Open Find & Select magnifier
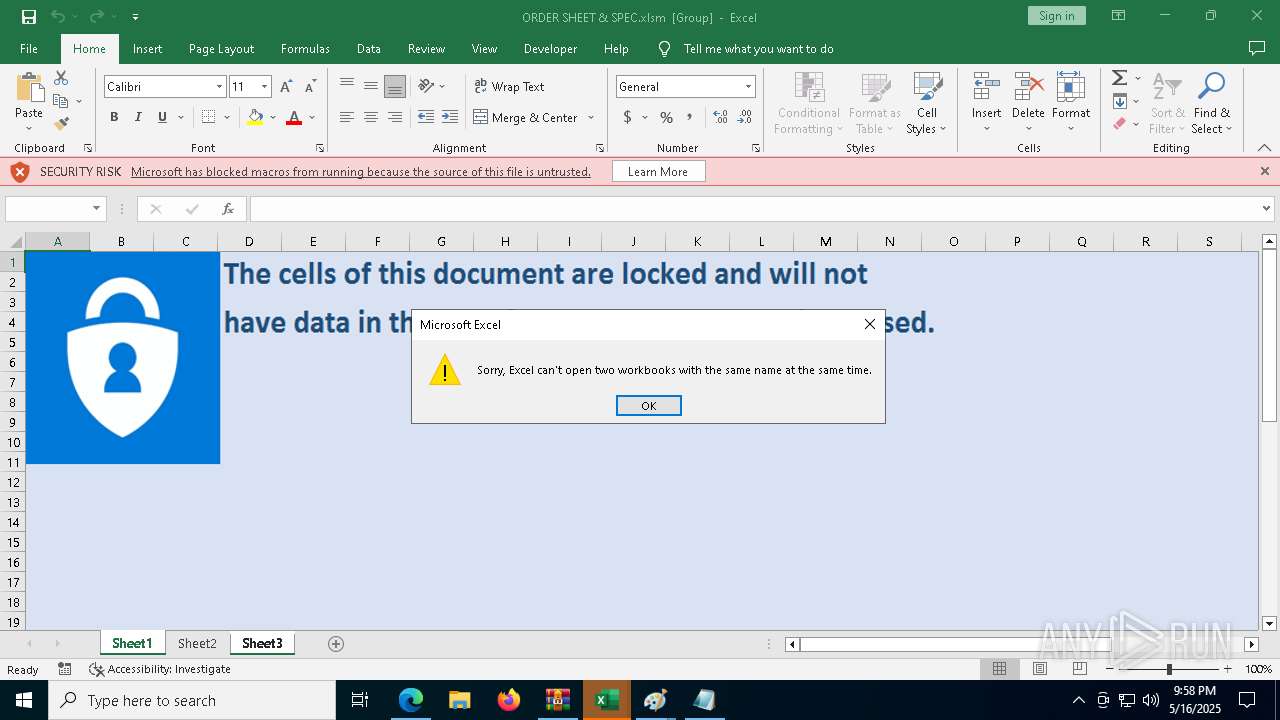The width and height of the screenshot is (1280, 720). (1212, 103)
